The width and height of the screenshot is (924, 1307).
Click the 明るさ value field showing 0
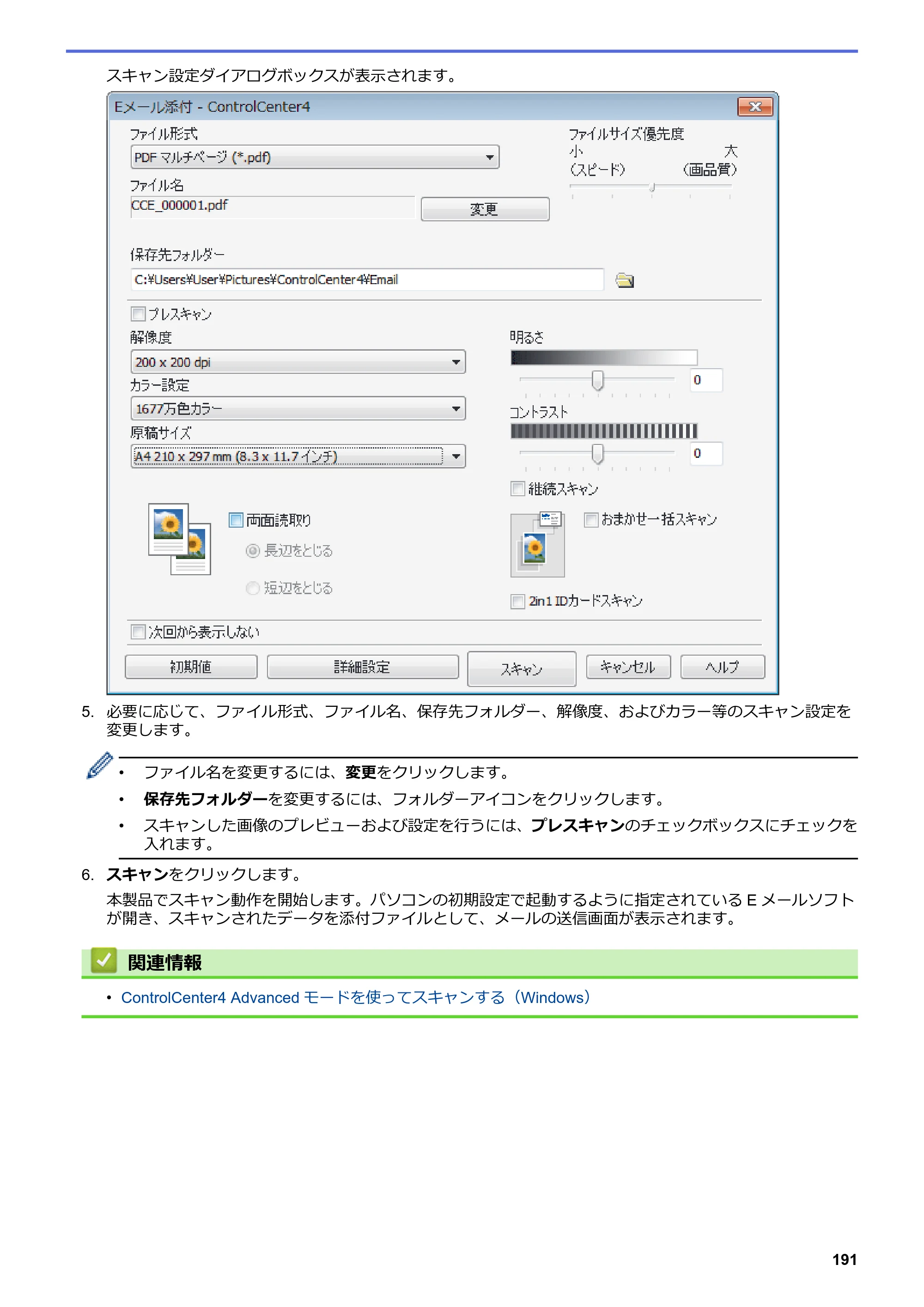[706, 380]
